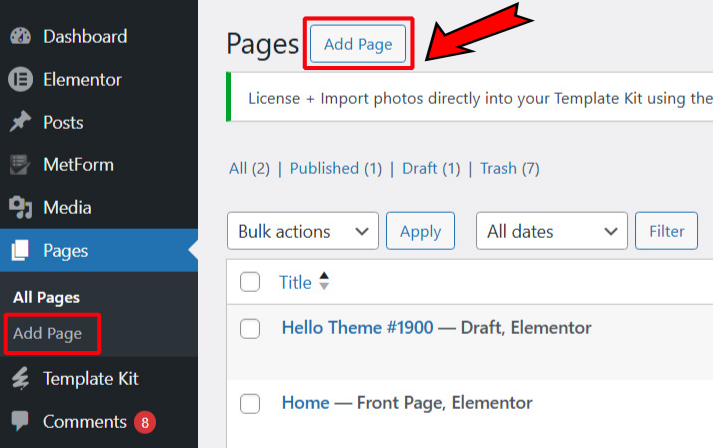Click the Pages document icon
The width and height of the screenshot is (713, 448).
coord(20,251)
